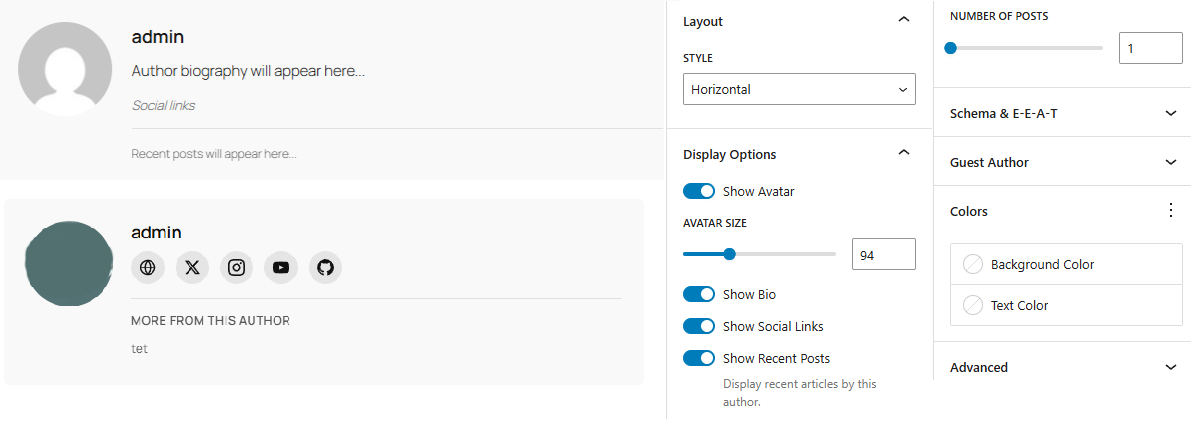1192x442 pixels.
Task: Collapse the Layout panel section
Action: [x=903, y=20]
